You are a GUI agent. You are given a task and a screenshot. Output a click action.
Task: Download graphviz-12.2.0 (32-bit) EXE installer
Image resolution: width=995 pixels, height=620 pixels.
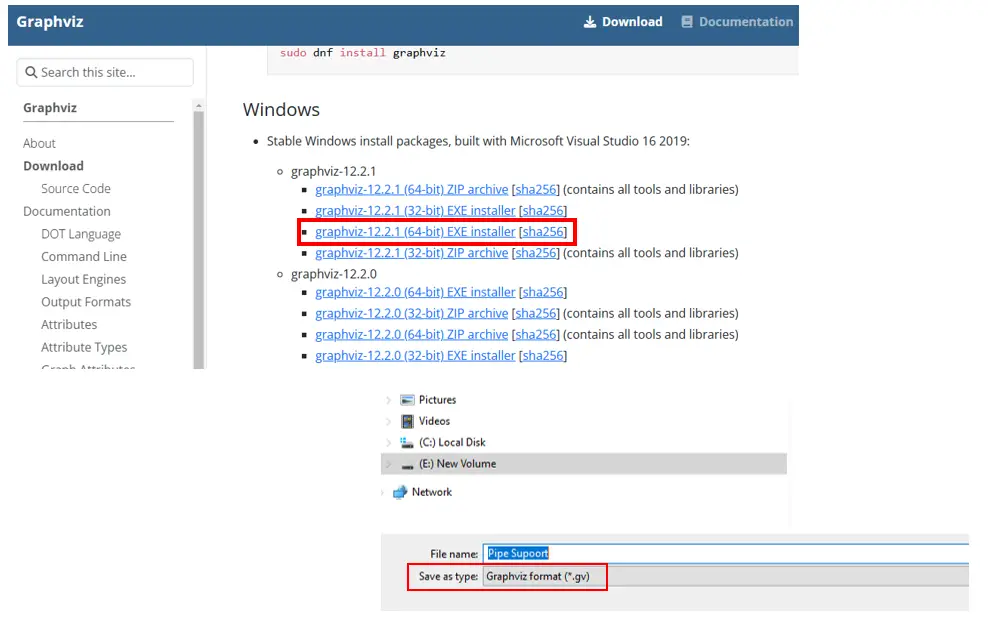(x=415, y=356)
